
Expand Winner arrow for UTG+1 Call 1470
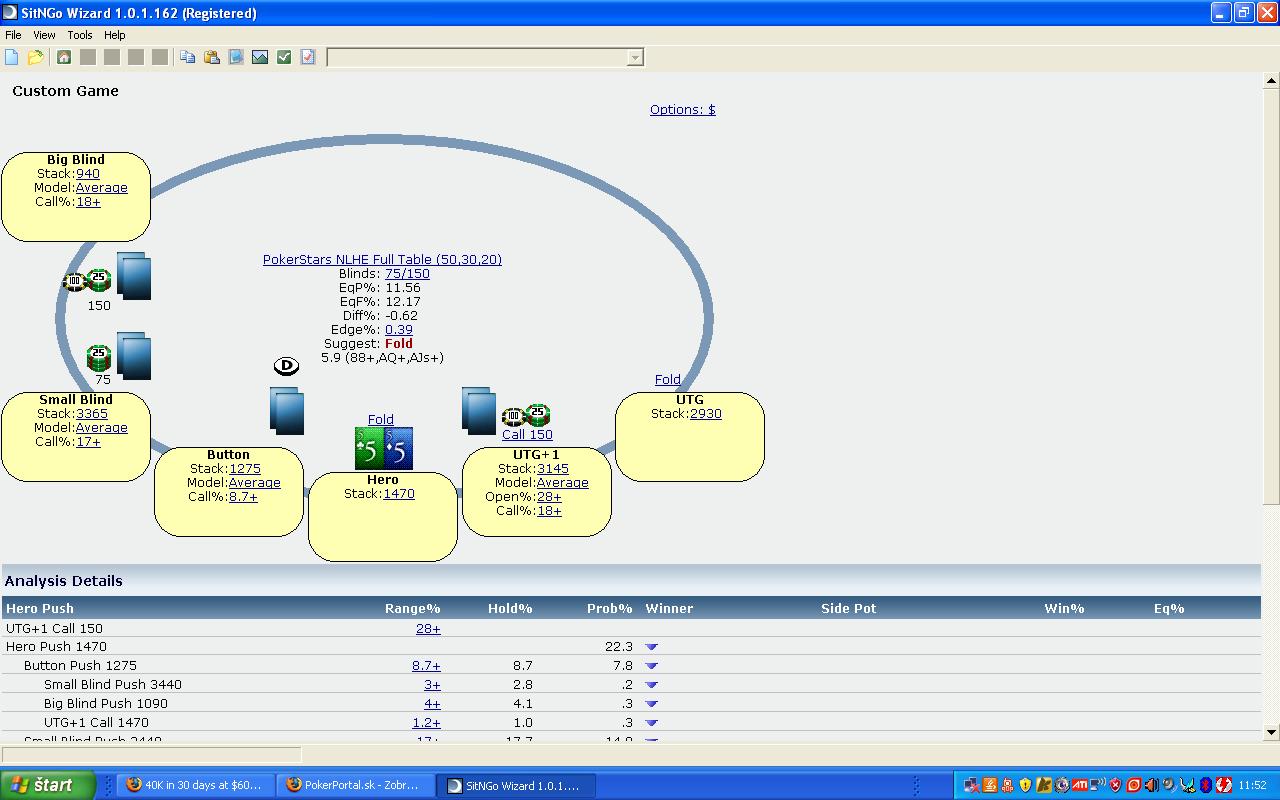(652, 723)
